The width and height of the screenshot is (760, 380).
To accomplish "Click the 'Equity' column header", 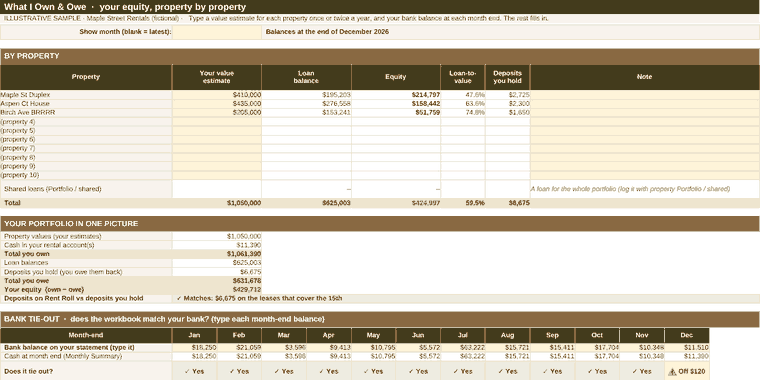I will pyautogui.click(x=396, y=77).
